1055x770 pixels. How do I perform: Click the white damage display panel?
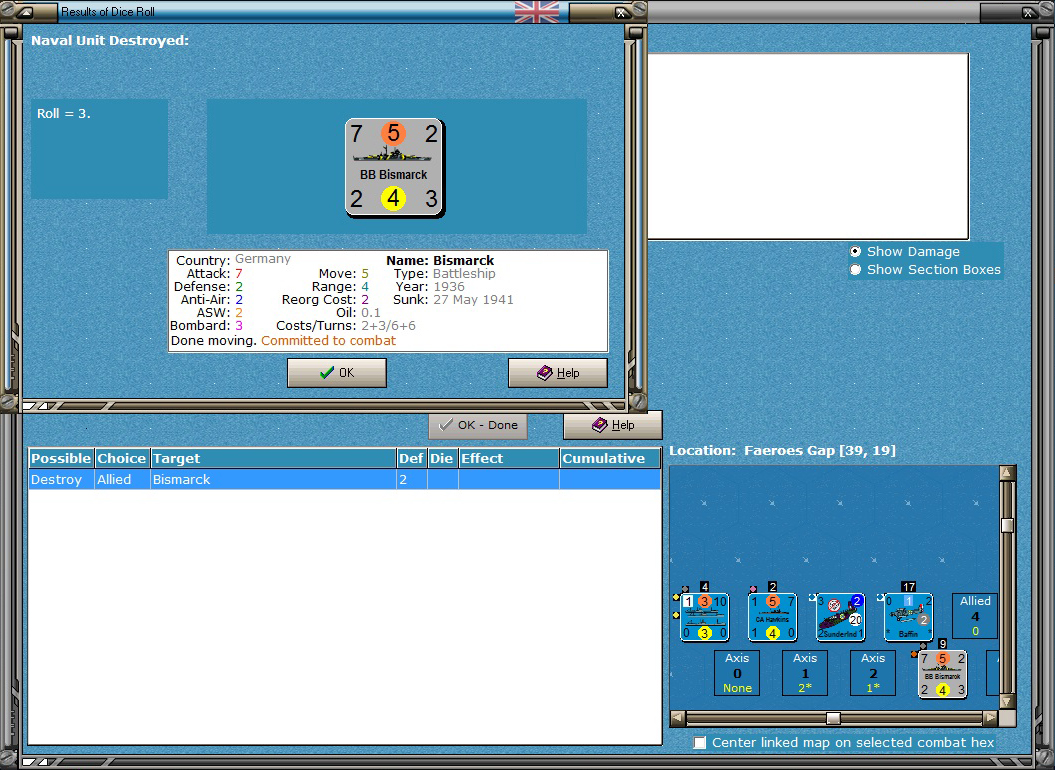point(807,146)
